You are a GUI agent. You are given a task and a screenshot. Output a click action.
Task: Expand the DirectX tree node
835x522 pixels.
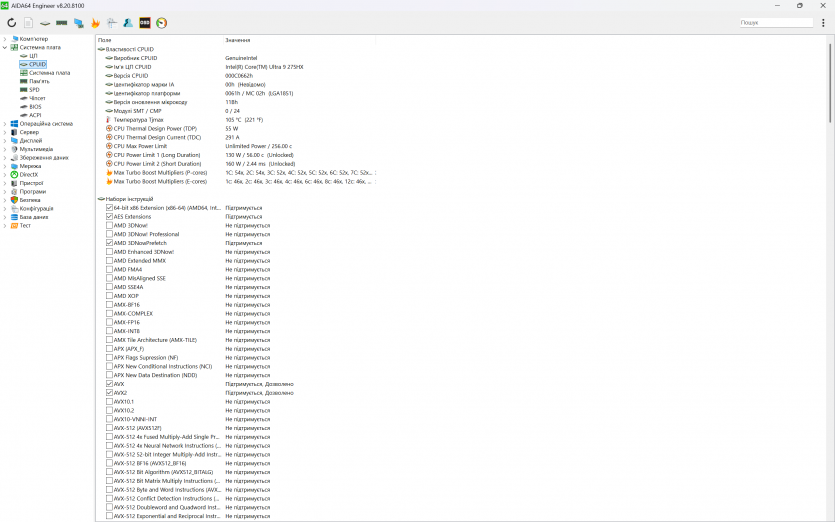[x=4, y=174]
